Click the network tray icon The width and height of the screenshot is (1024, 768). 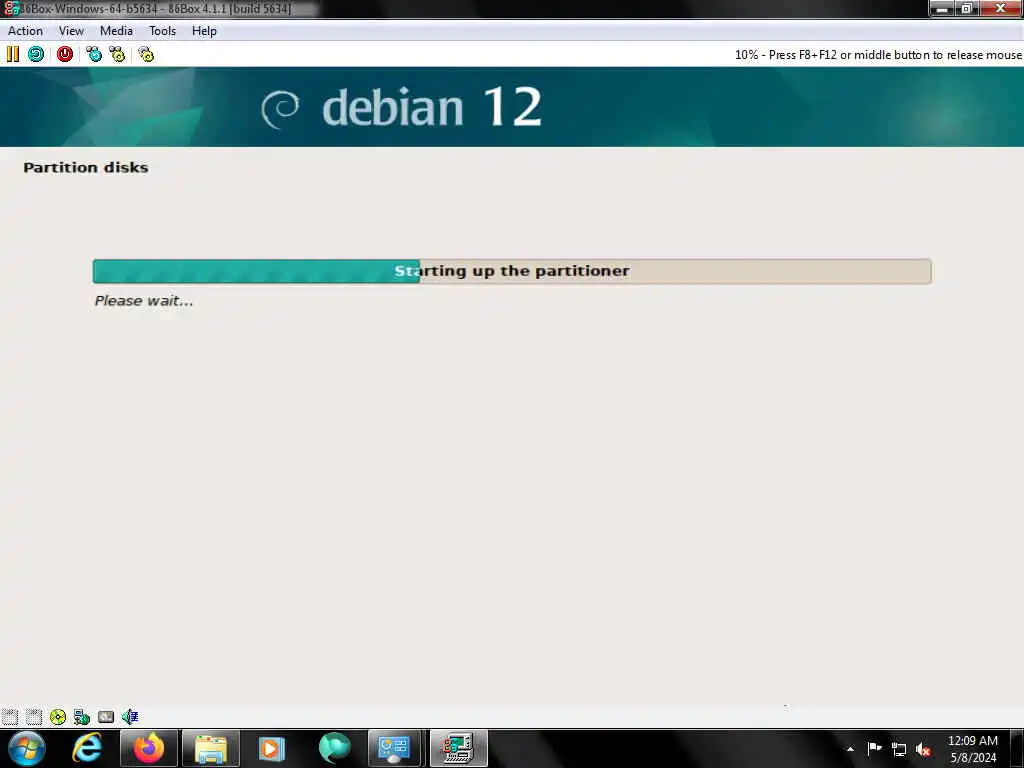pos(899,750)
